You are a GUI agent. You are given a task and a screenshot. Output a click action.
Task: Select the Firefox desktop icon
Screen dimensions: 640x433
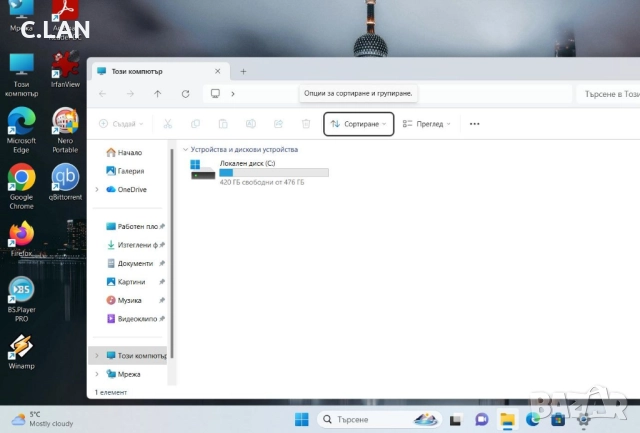21,236
